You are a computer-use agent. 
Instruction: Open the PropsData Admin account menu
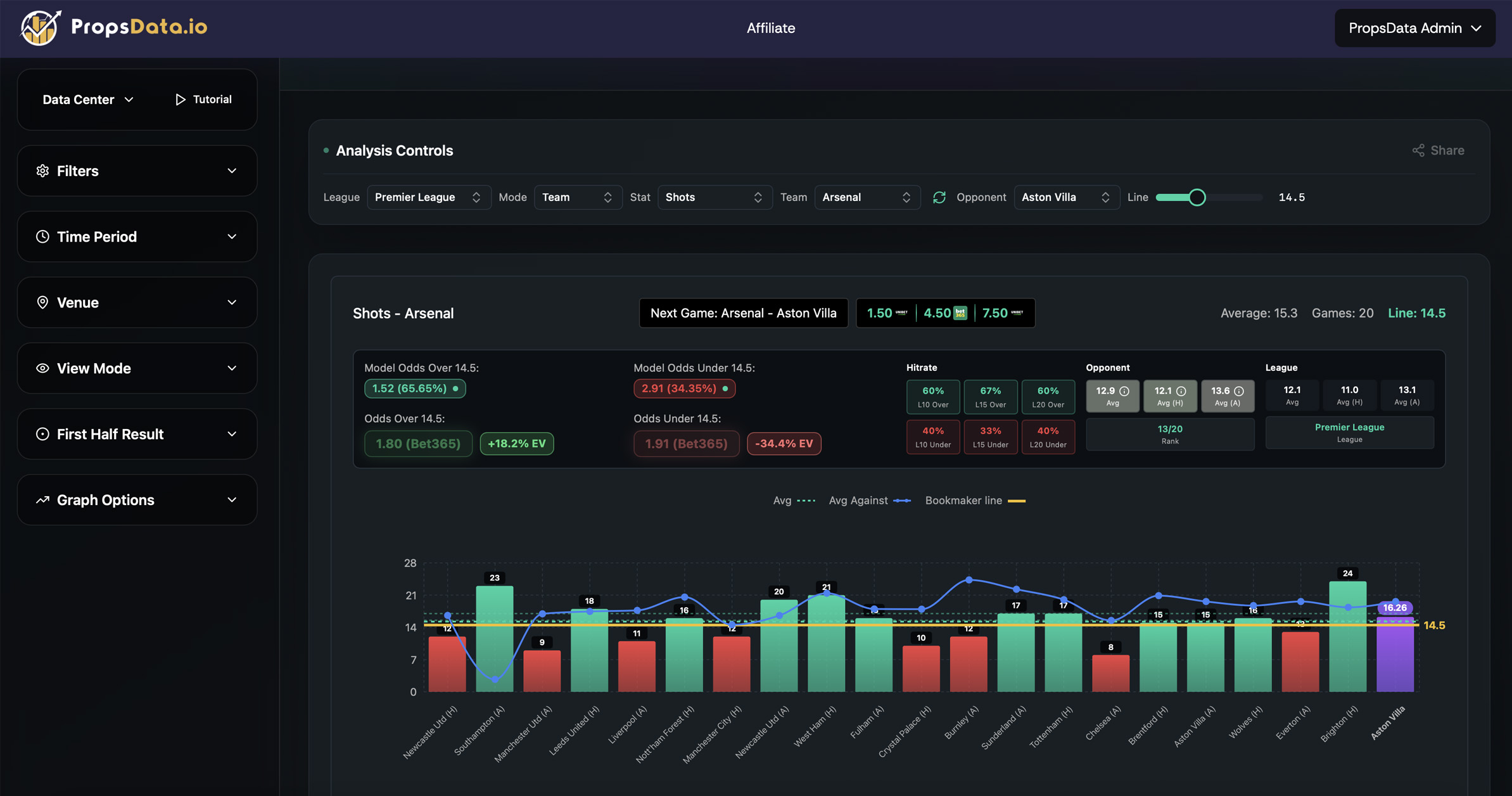click(x=1414, y=28)
